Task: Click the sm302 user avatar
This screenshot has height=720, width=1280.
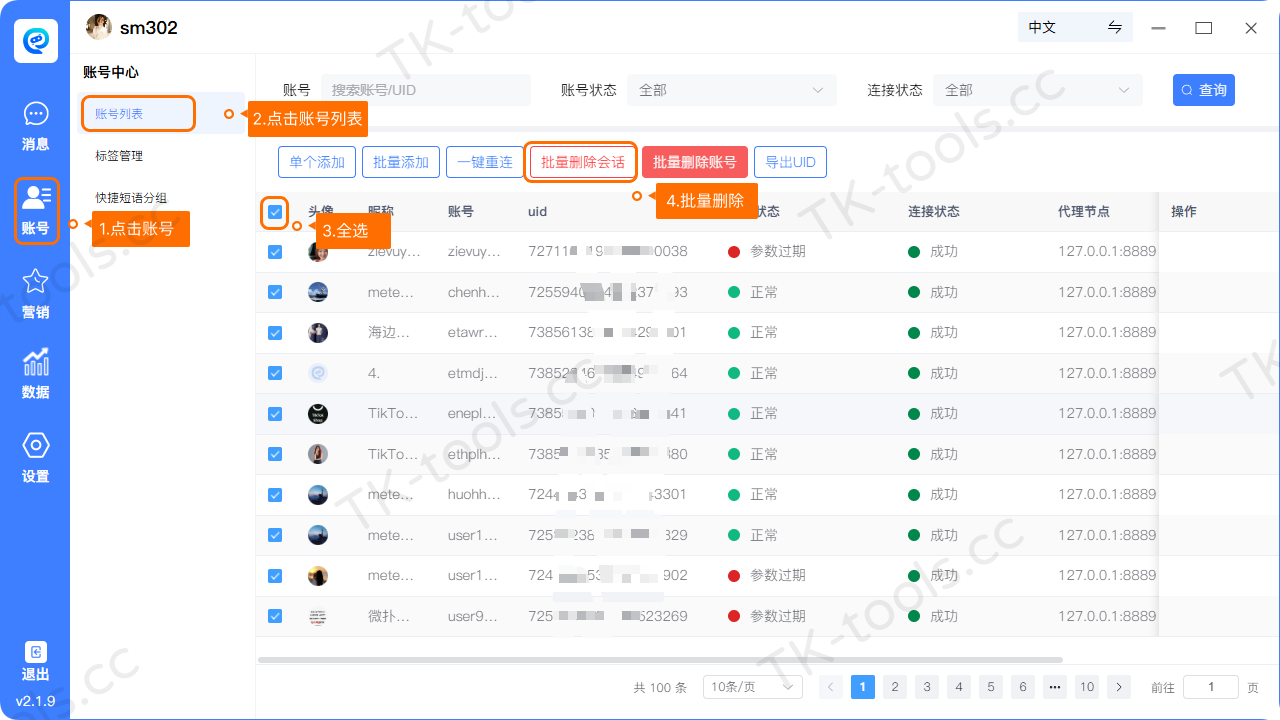Action: point(99,27)
